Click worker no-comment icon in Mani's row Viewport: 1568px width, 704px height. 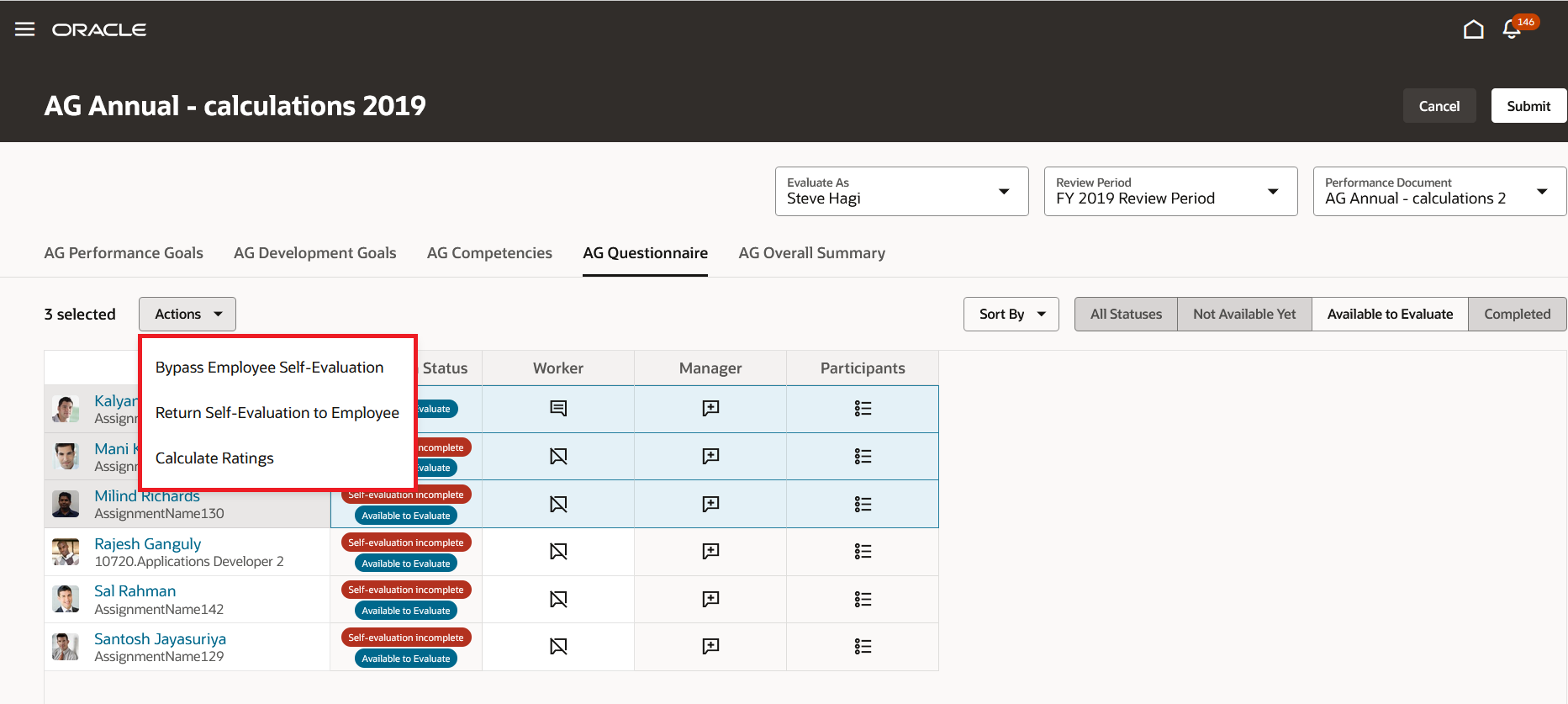558,456
